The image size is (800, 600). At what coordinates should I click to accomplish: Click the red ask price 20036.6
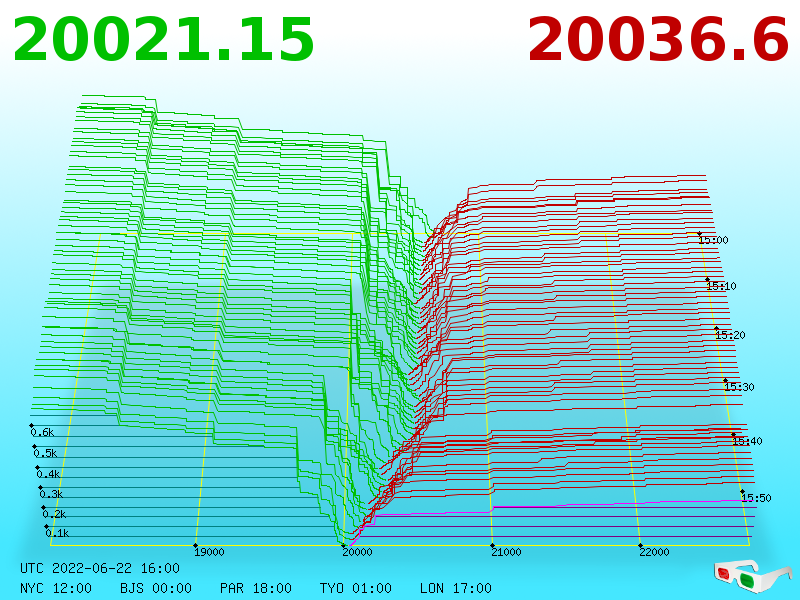tap(658, 40)
